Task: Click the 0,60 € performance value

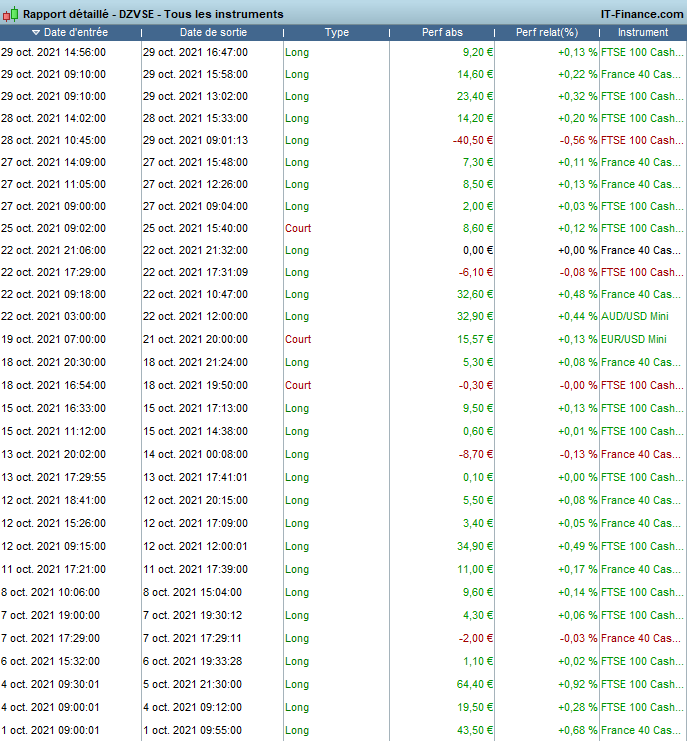Action: (x=478, y=431)
